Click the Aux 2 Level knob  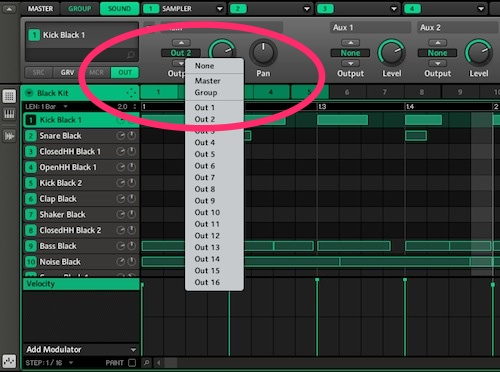tap(479, 53)
